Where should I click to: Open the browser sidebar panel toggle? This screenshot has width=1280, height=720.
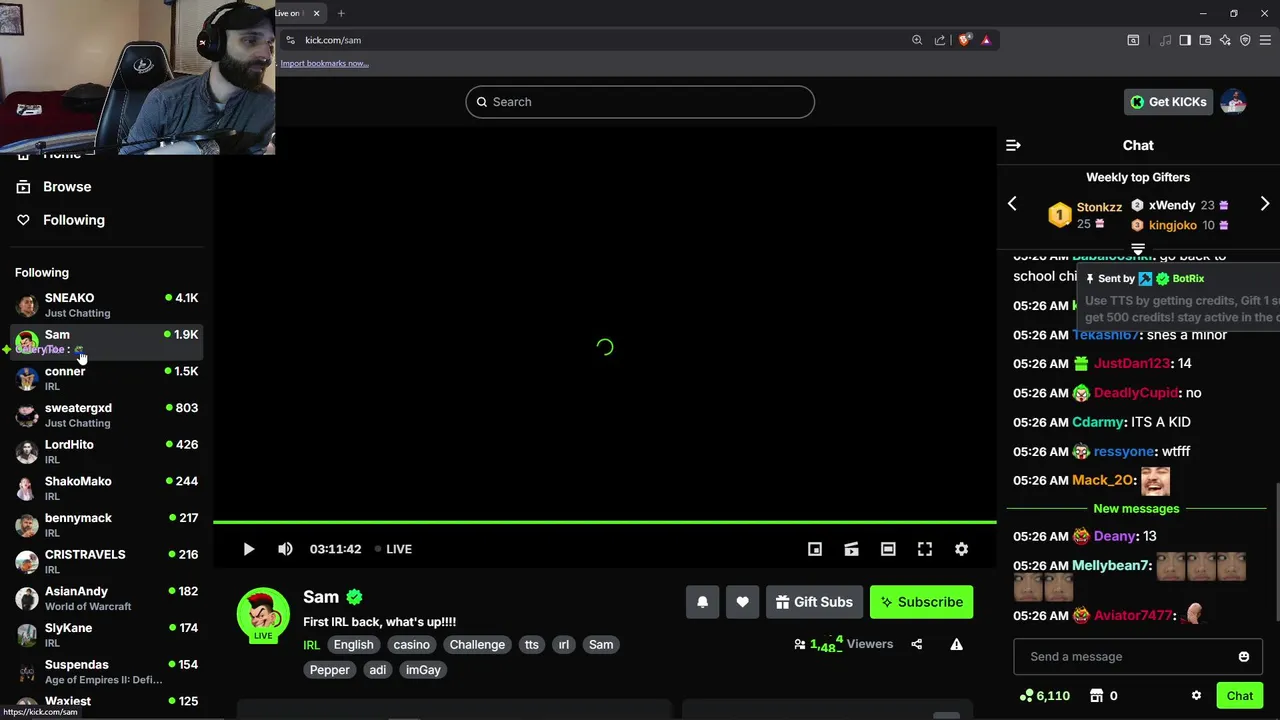[1185, 40]
